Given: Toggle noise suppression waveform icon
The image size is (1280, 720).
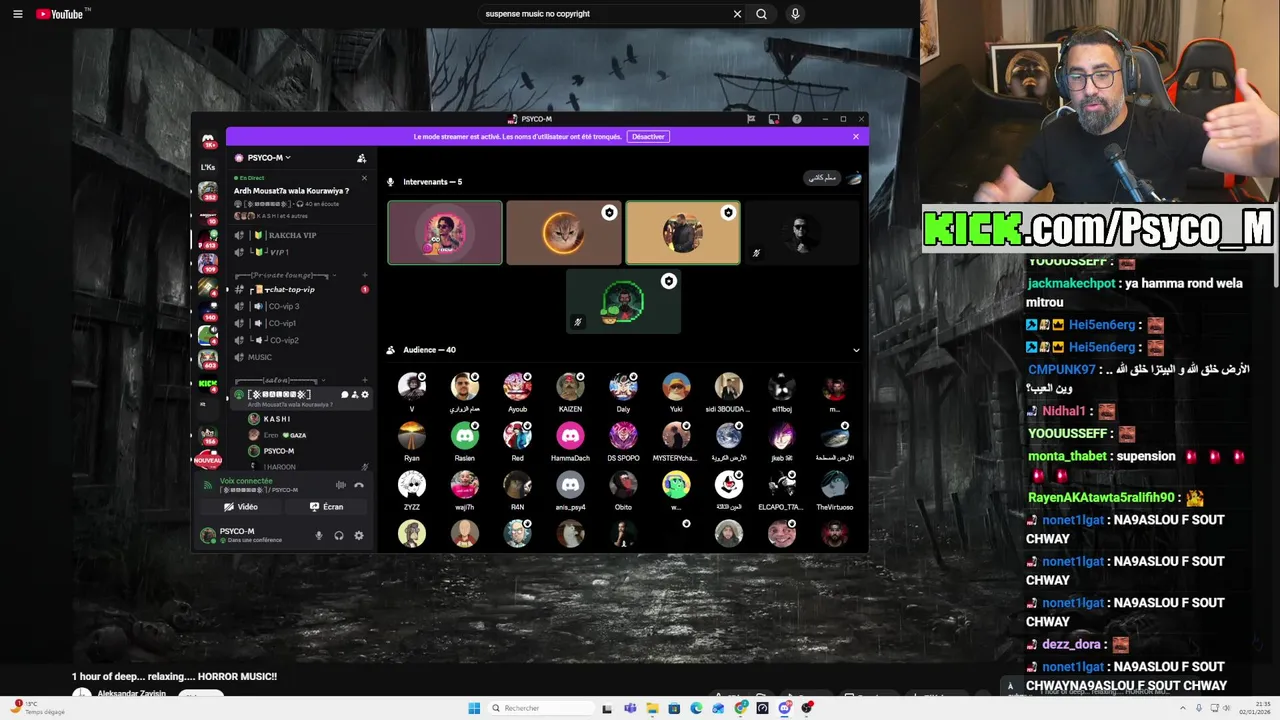Looking at the screenshot, I should coord(341,485).
